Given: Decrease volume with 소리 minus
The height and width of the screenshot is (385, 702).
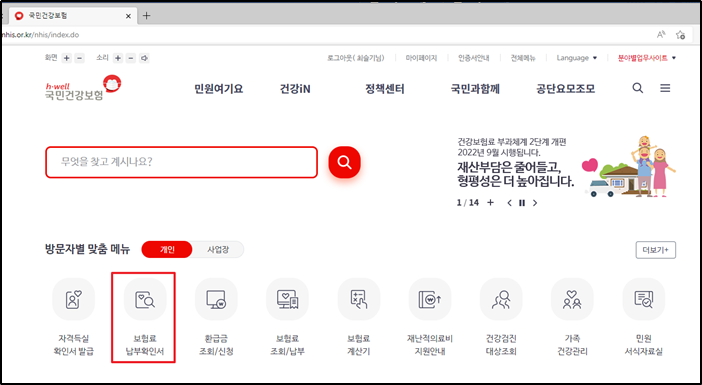Looking at the screenshot, I should (131, 58).
